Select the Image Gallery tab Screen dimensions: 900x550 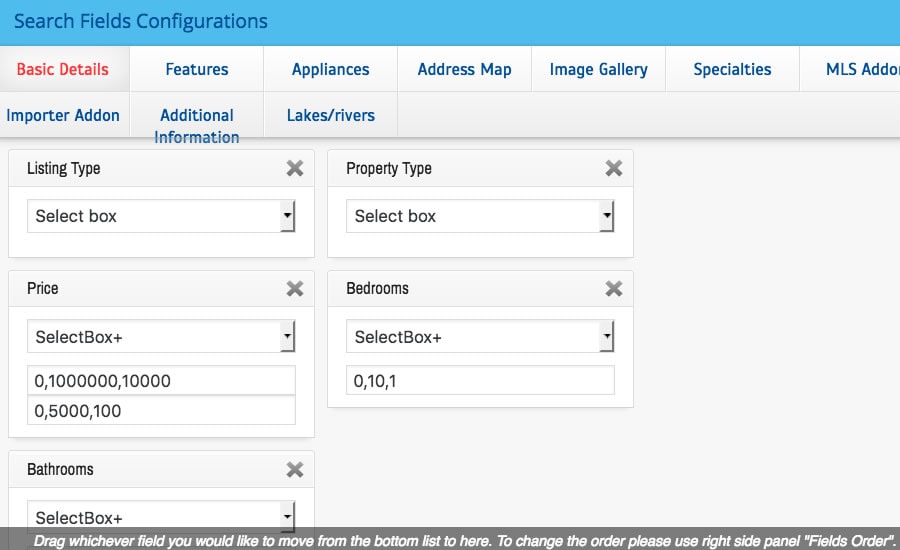point(598,69)
